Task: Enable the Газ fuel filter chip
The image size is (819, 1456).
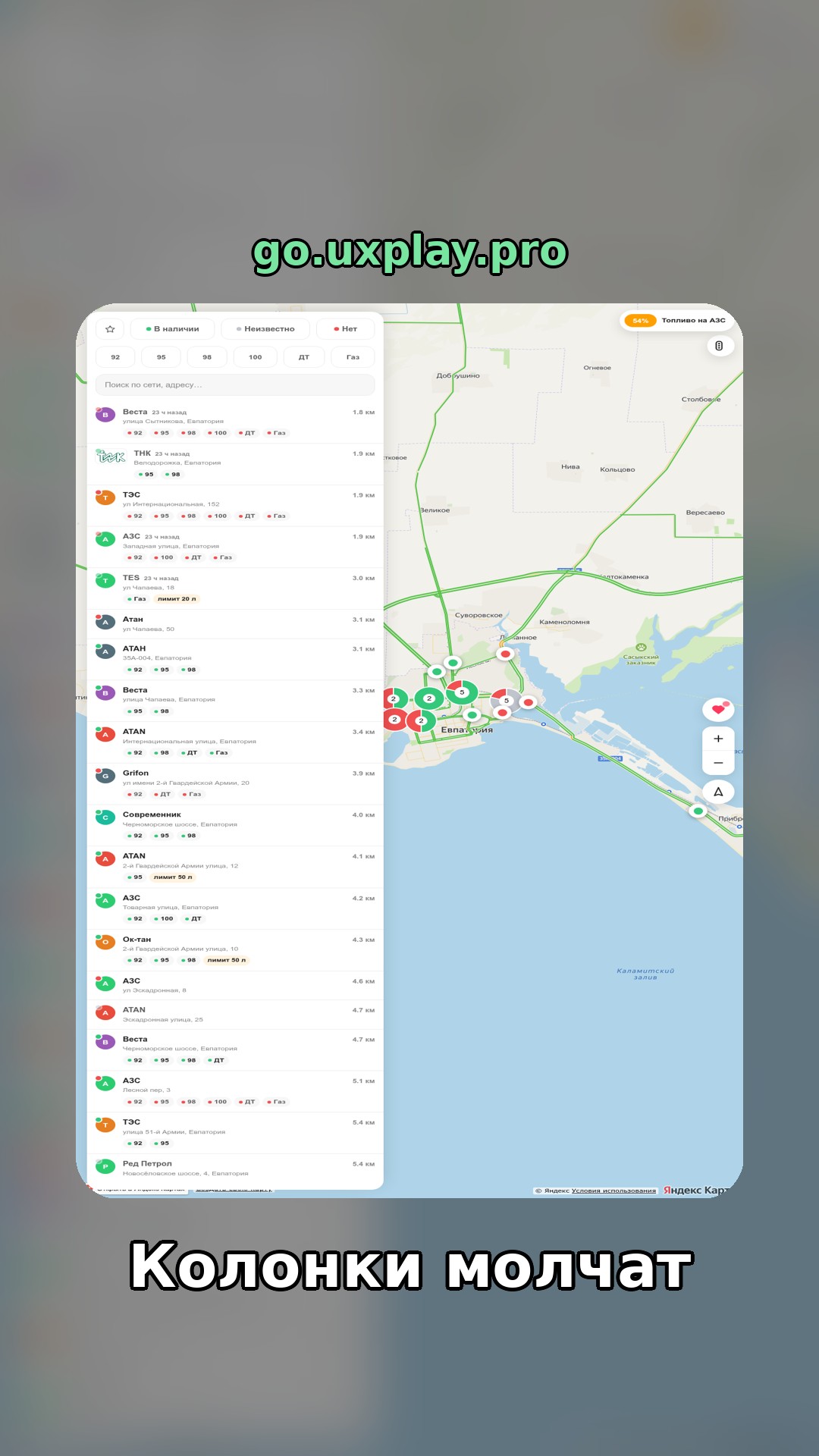Action: pyautogui.click(x=353, y=357)
